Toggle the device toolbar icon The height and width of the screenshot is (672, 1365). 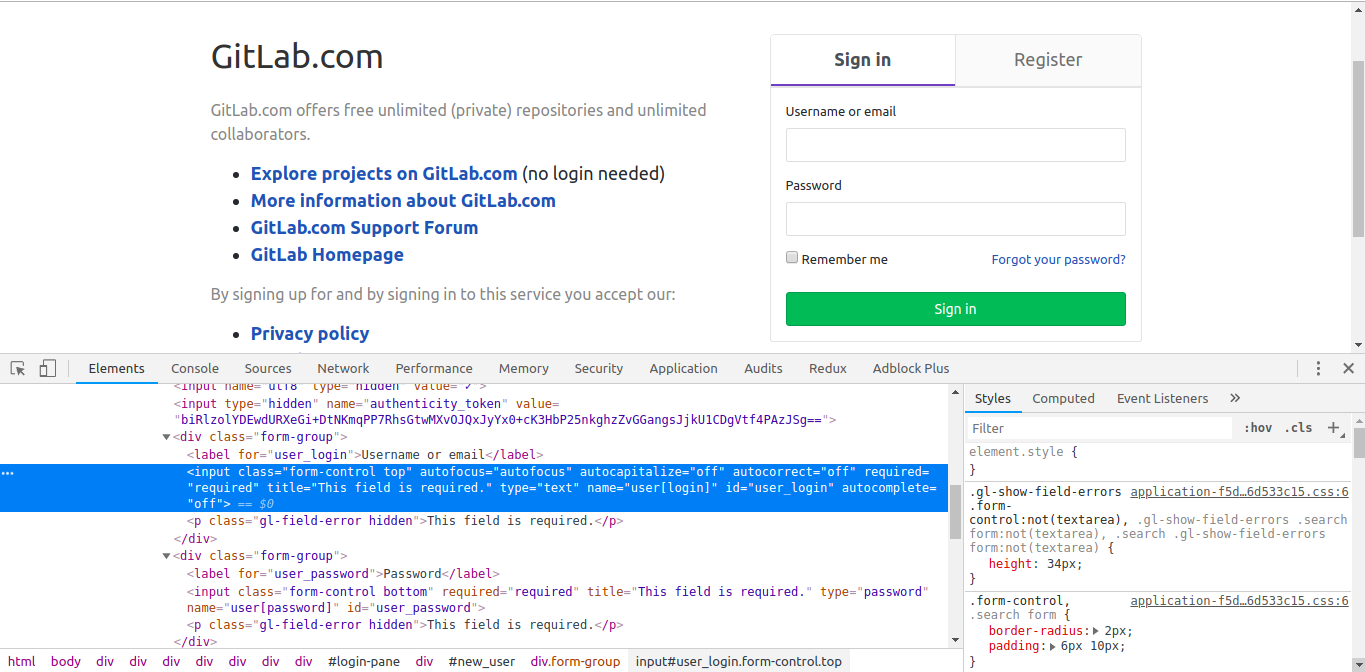(x=47, y=369)
